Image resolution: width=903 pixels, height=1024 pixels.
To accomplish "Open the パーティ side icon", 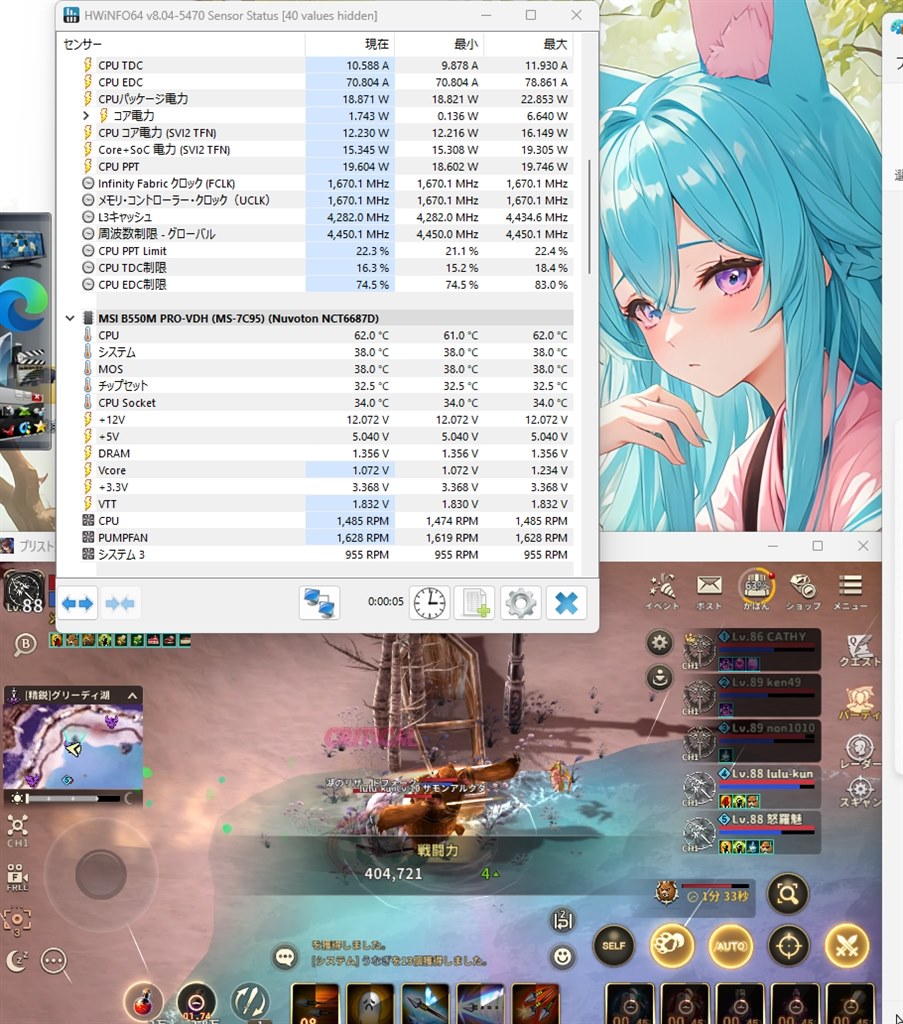I will (860, 704).
